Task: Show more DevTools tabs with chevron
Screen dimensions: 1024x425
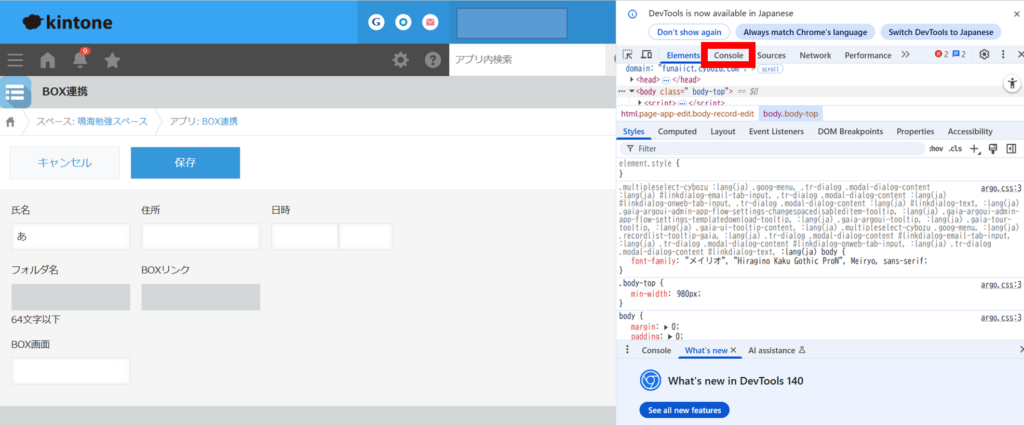Action: tap(905, 55)
